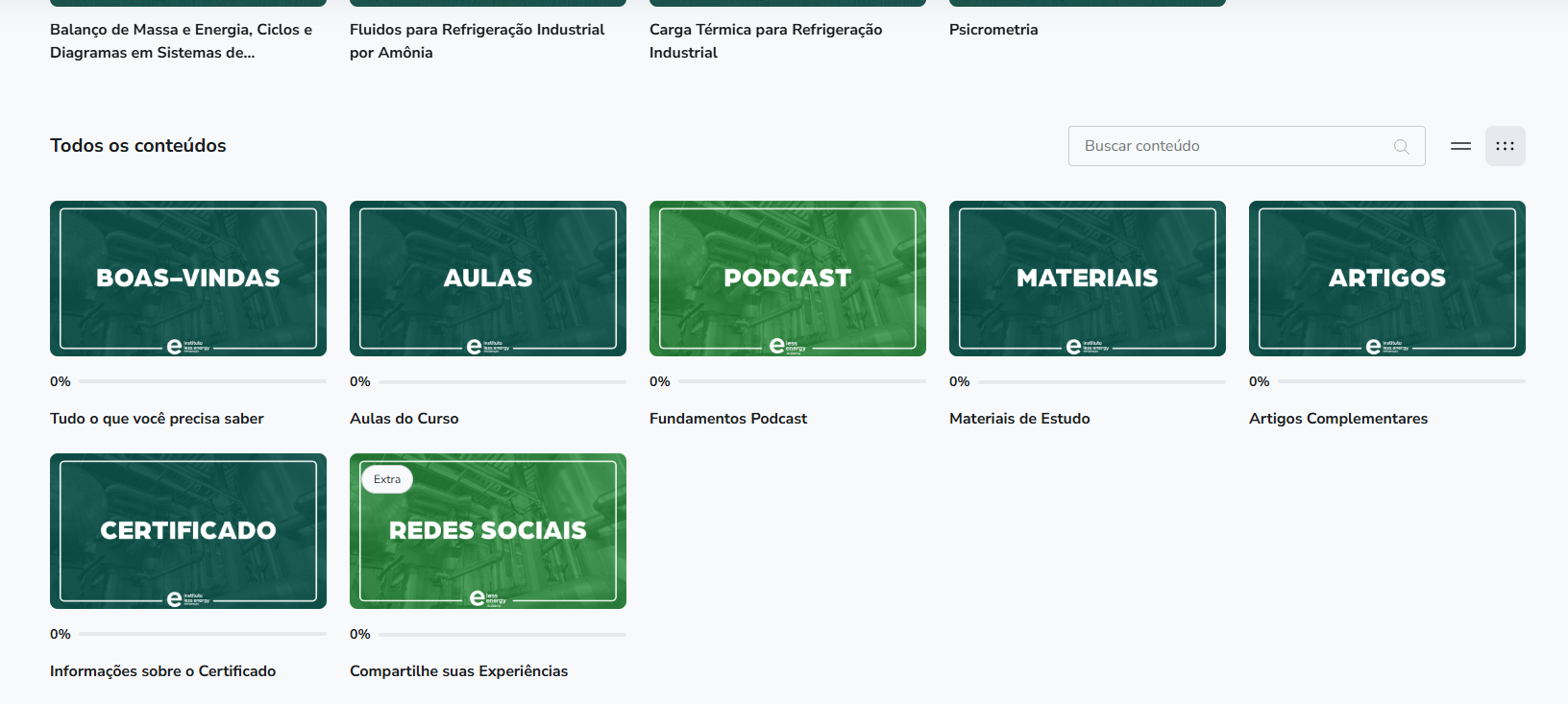Open the BOAS-VINDAS module thumbnail

click(188, 279)
